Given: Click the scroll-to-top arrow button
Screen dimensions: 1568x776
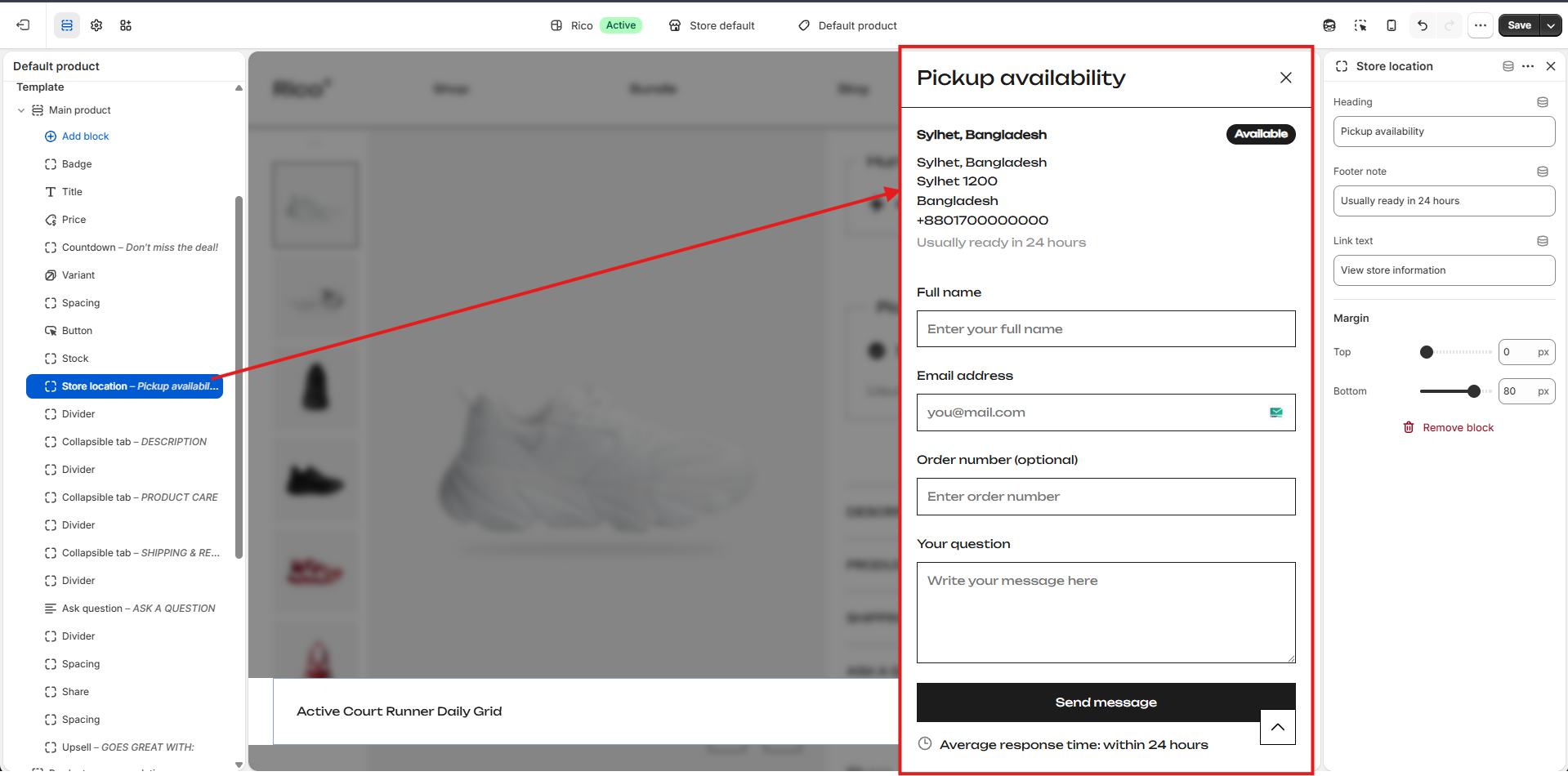Looking at the screenshot, I should click(1277, 727).
